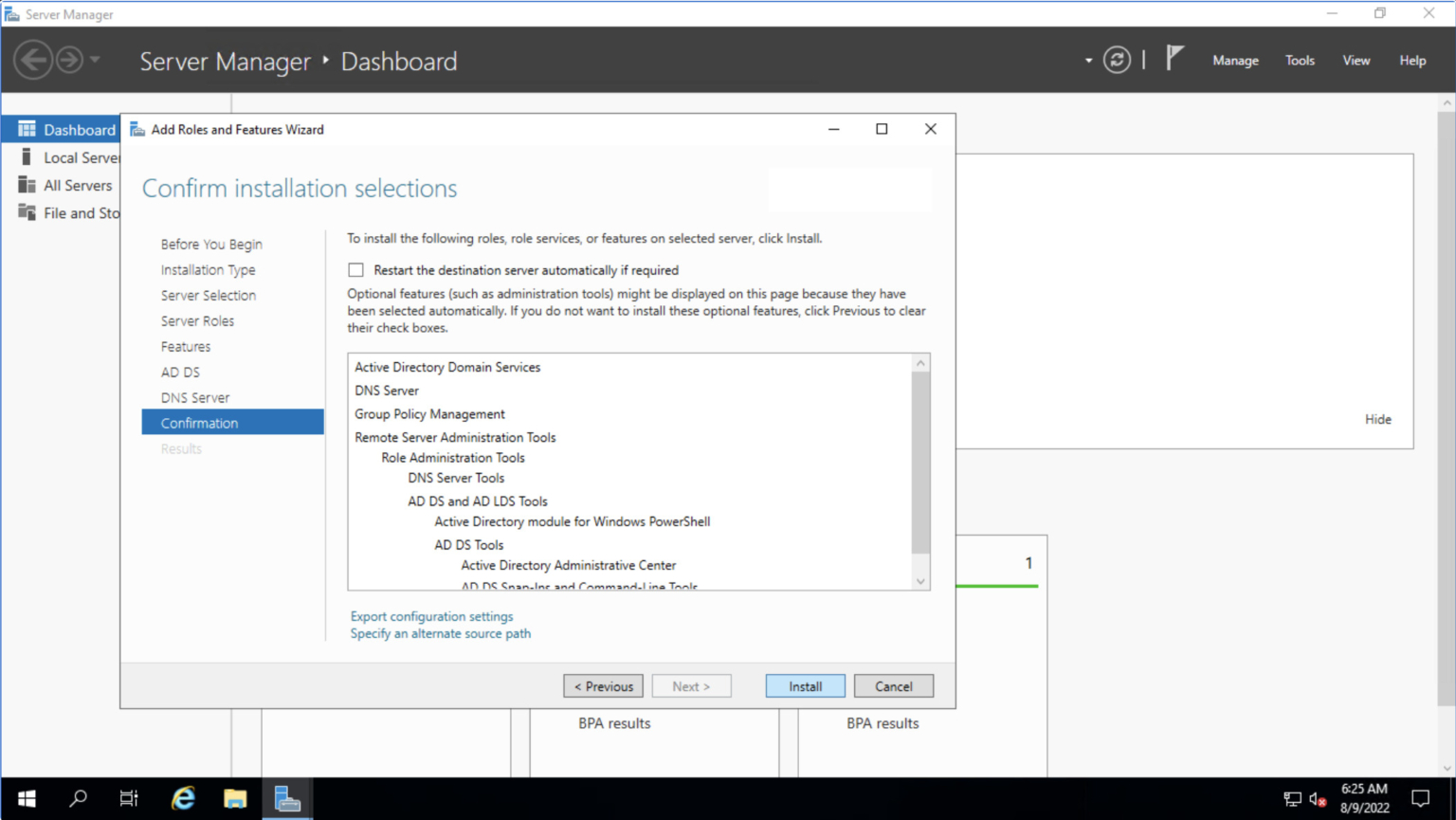Open the Export configuration settings link
1456x820 pixels.
click(x=431, y=615)
